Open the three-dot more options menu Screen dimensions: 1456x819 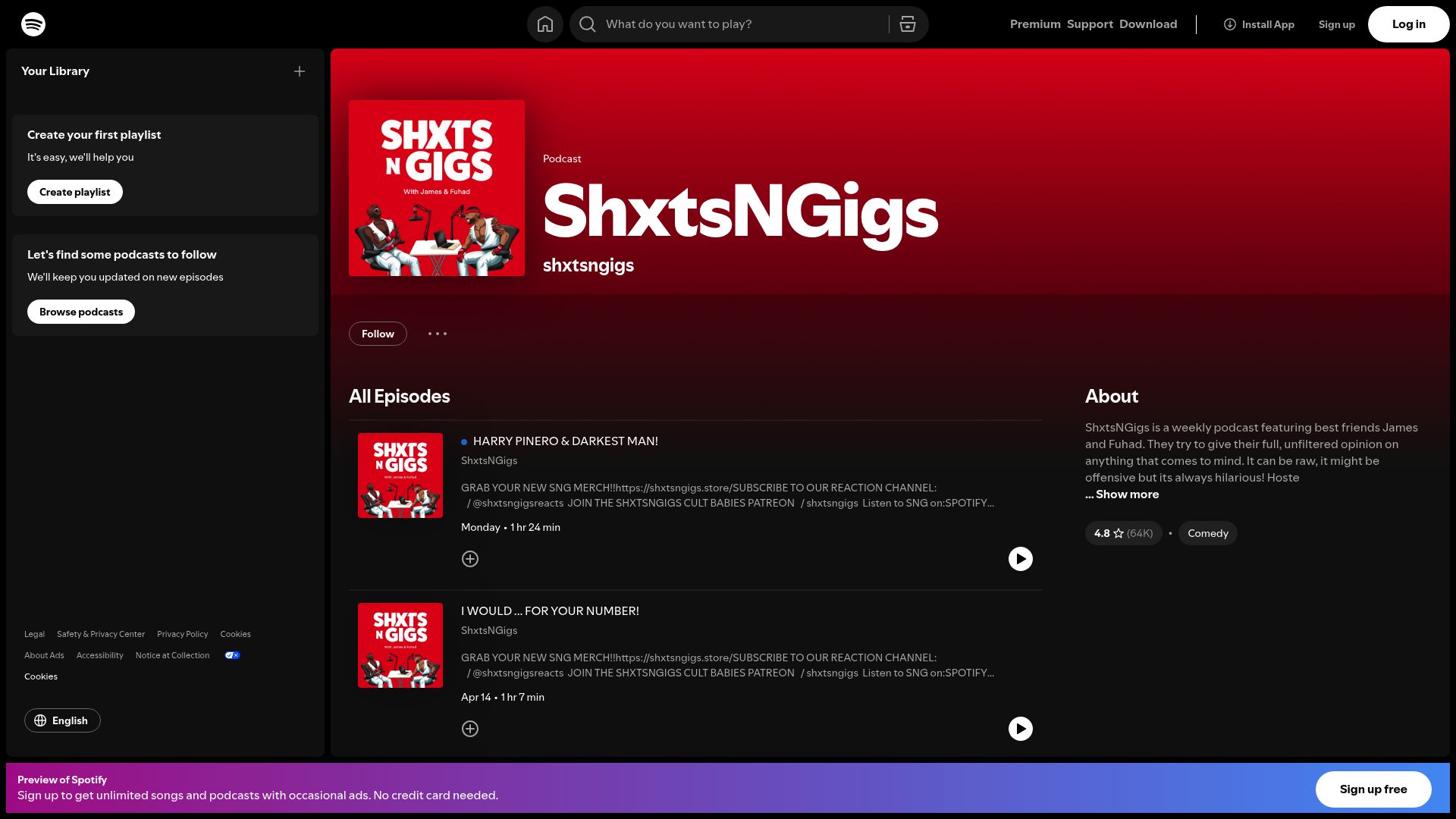tap(438, 334)
